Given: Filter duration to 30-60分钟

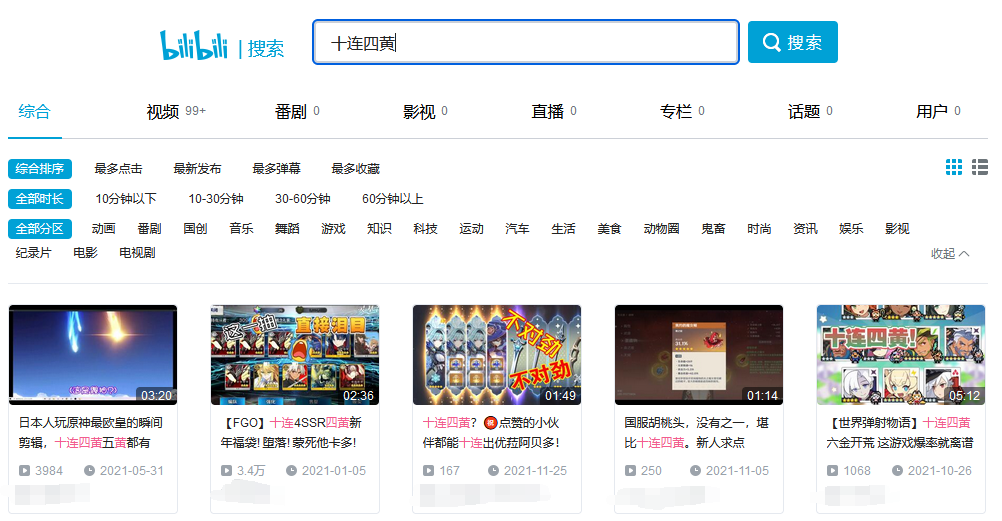Looking at the screenshot, I should tap(303, 199).
